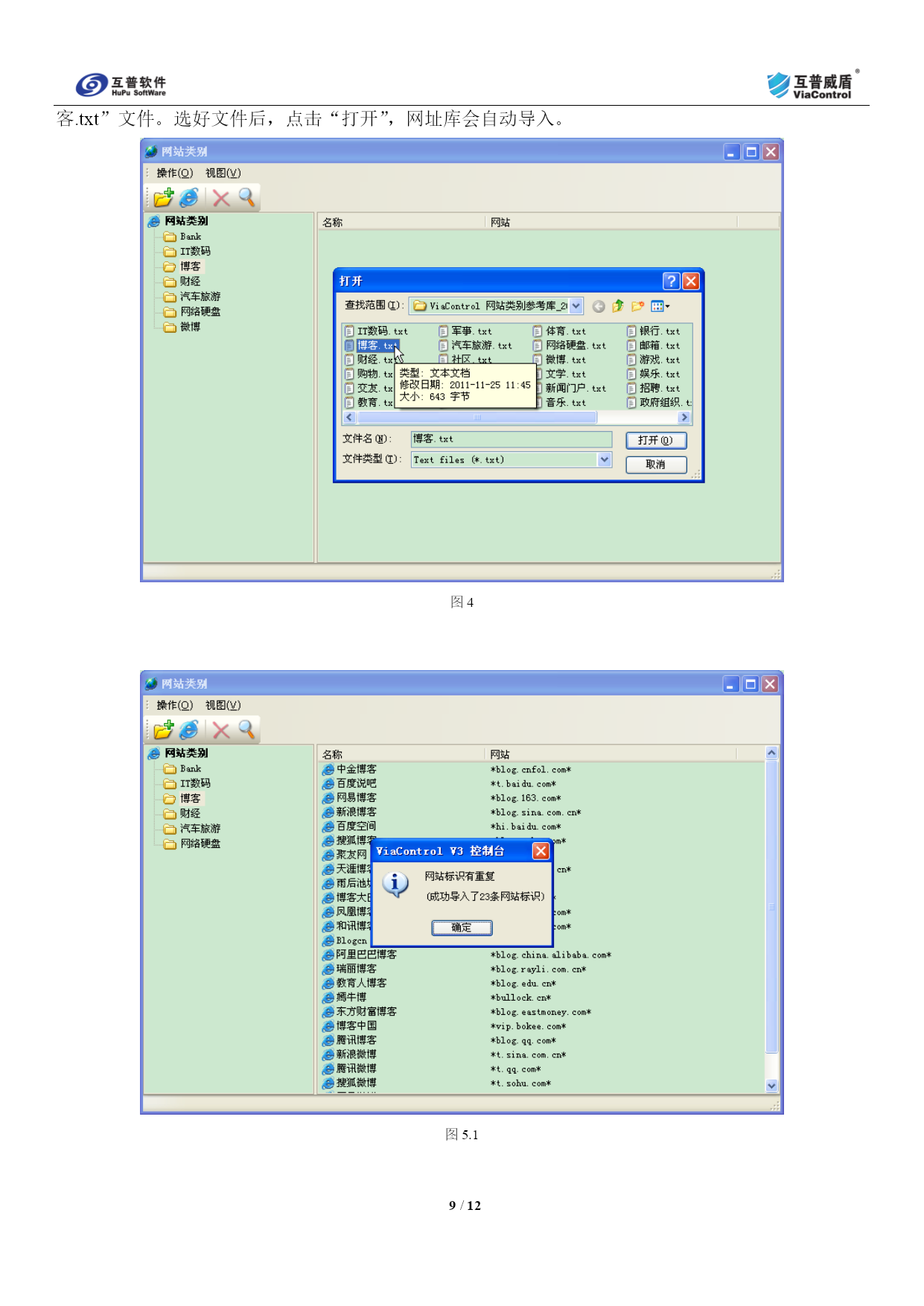Click the 取消 button in the open dialog
This screenshot has height=1306, width=924.
[x=656, y=465]
